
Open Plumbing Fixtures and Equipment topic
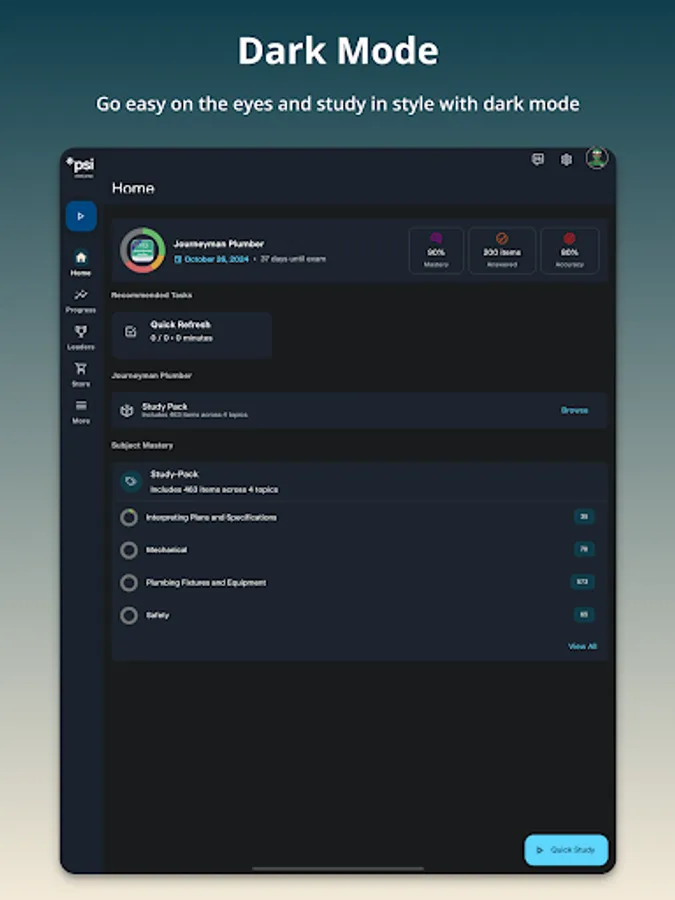click(359, 583)
